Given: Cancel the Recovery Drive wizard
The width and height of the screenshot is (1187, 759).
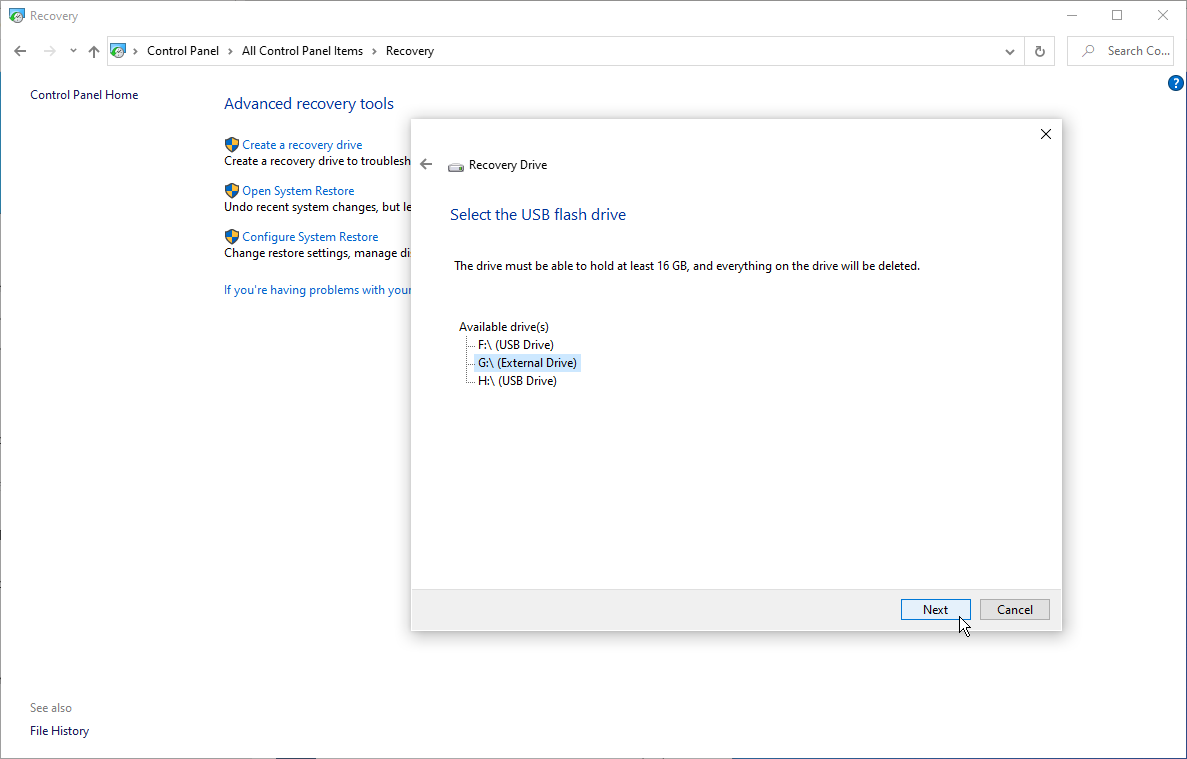Looking at the screenshot, I should [1014, 609].
